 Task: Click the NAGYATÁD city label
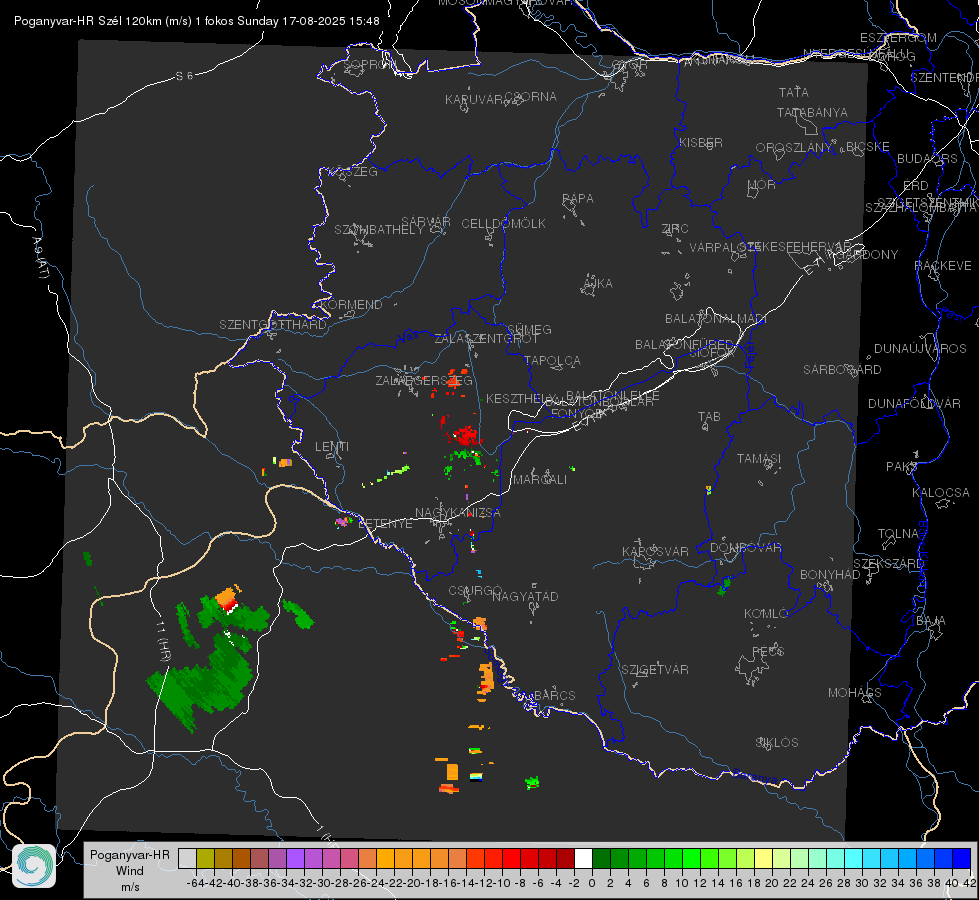525,596
